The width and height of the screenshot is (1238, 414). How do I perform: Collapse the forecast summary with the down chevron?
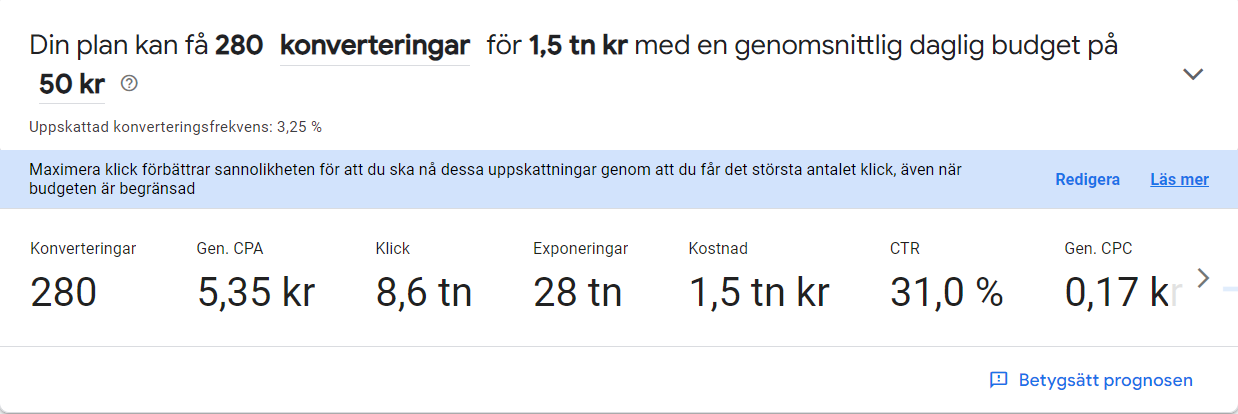pos(1192,74)
